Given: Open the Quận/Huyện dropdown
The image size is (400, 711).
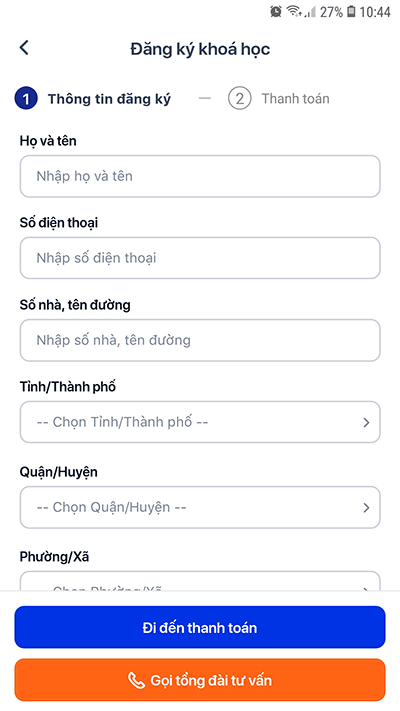Looking at the screenshot, I should [x=200, y=507].
